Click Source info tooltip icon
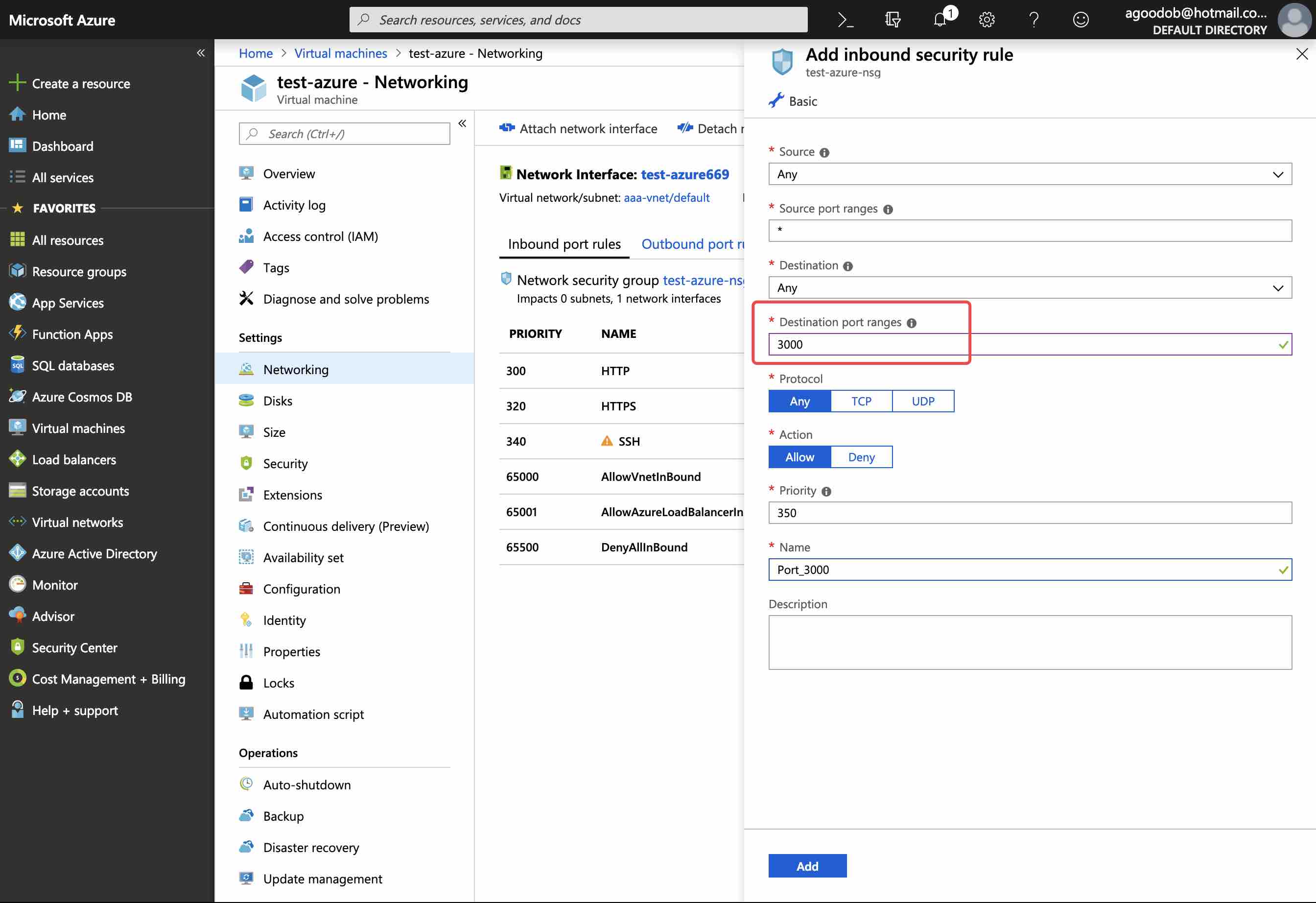 [824, 152]
